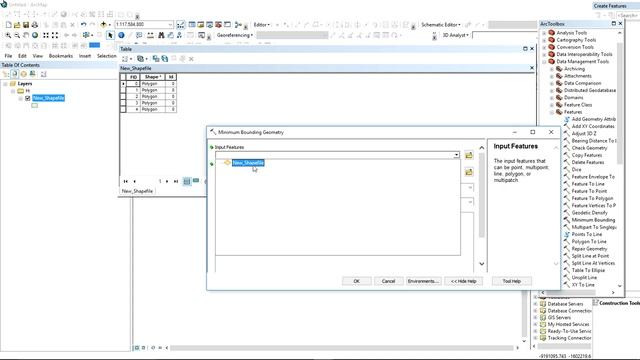The image size is (640, 360).
Task: Expand the Database Servers node
Action: click(536, 304)
